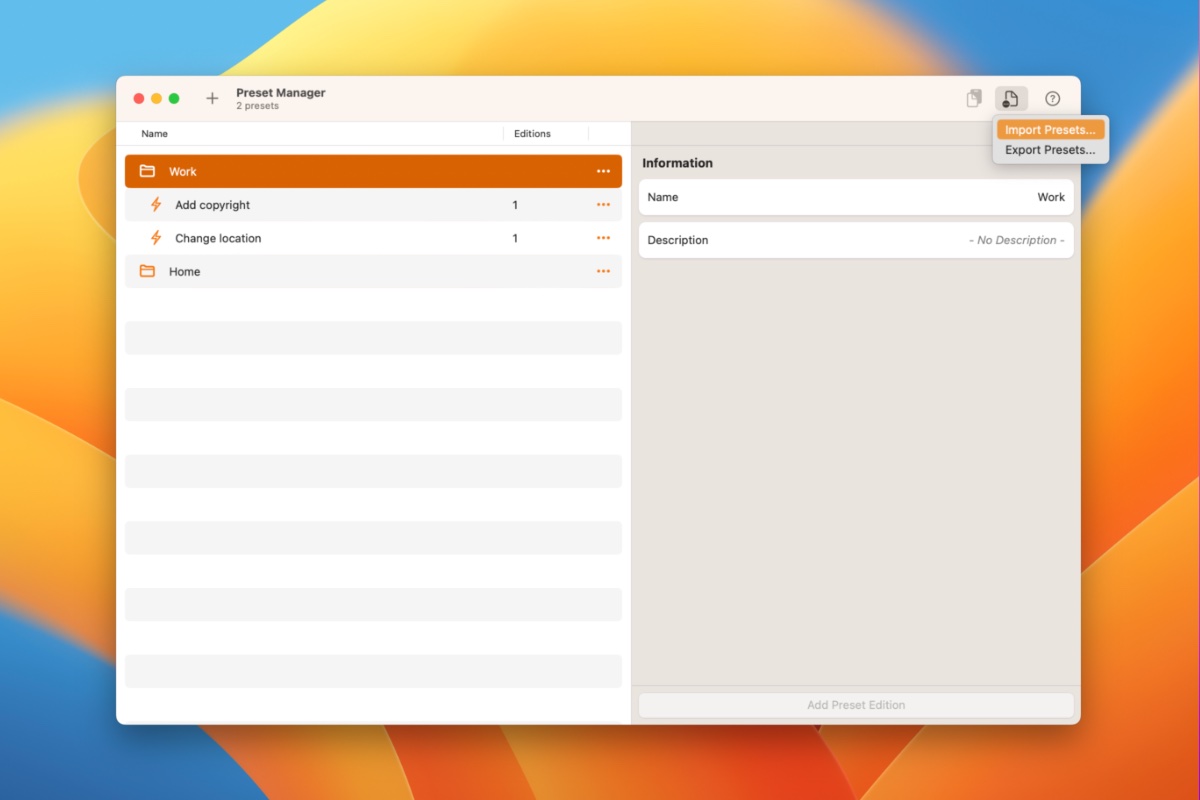Click the lightning icon beside Add copyright
1200x800 pixels.
click(156, 205)
